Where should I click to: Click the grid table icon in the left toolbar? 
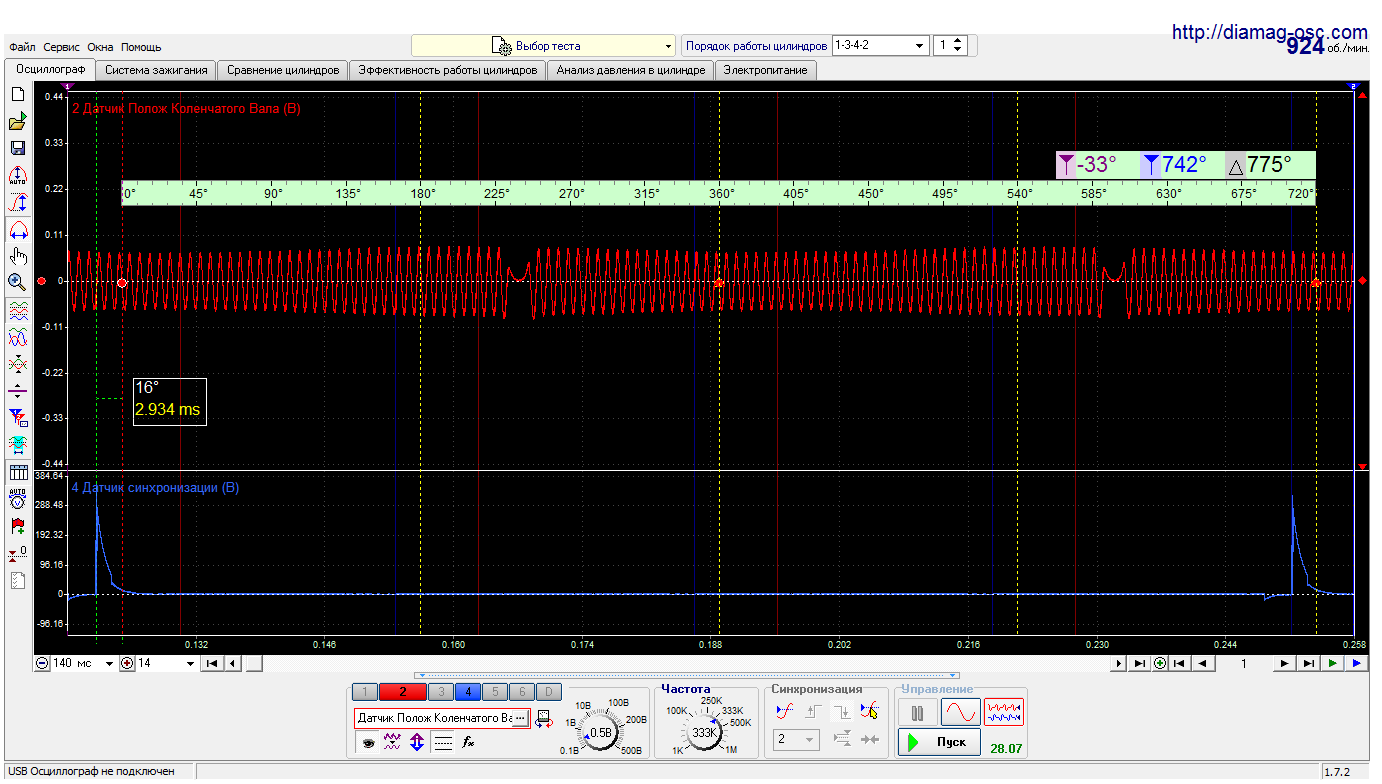tap(17, 473)
